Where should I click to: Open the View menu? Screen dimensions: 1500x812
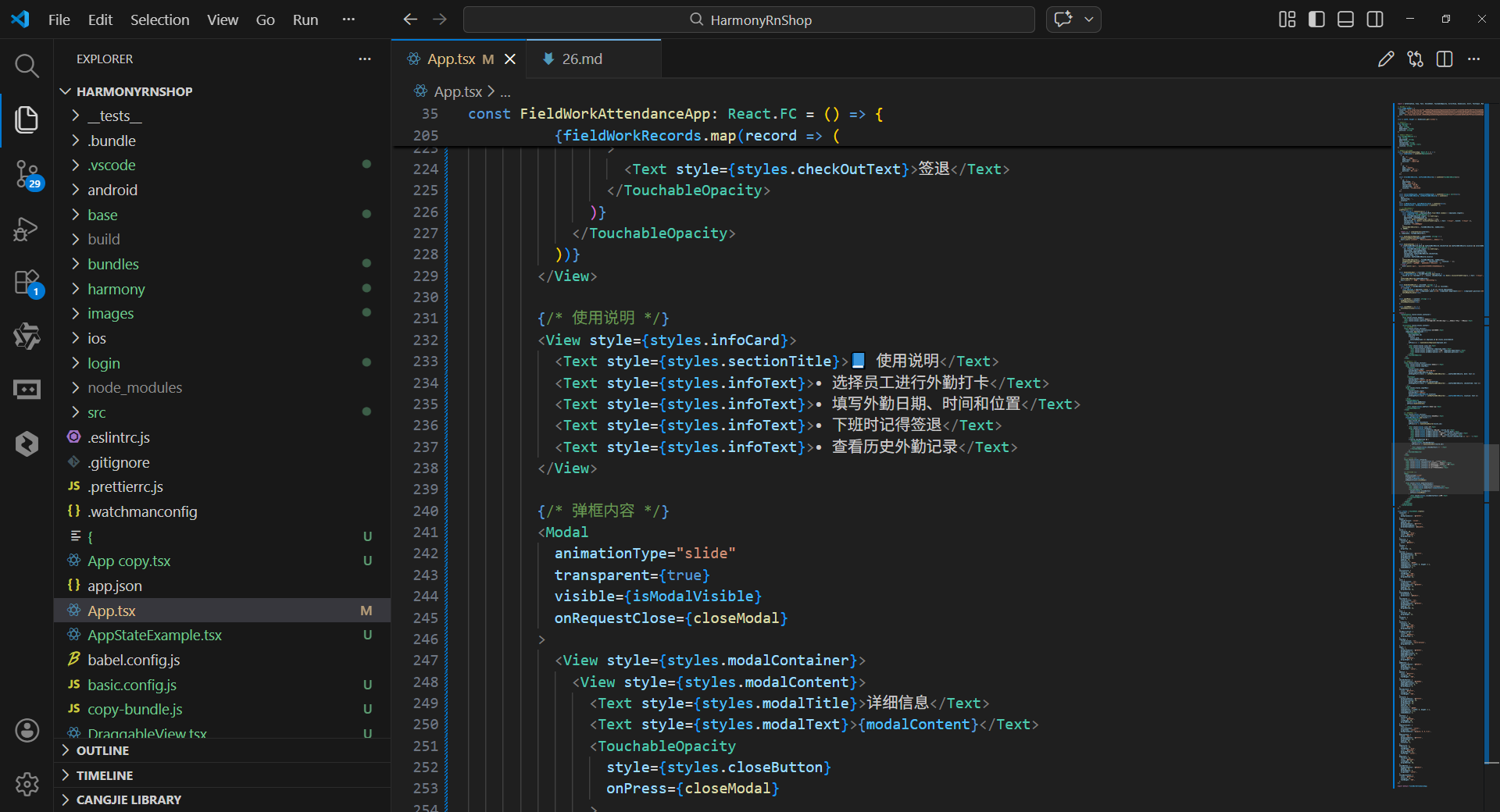click(223, 20)
